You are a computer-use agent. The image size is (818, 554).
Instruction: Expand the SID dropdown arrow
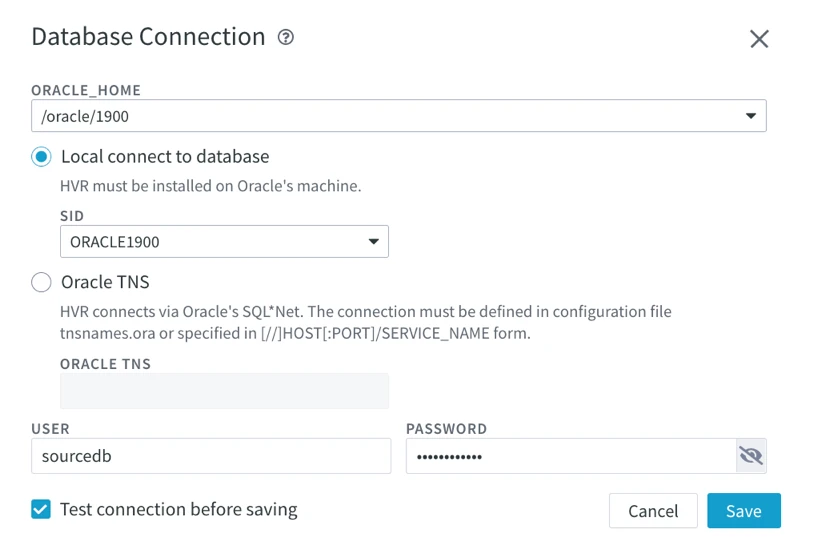[373, 241]
